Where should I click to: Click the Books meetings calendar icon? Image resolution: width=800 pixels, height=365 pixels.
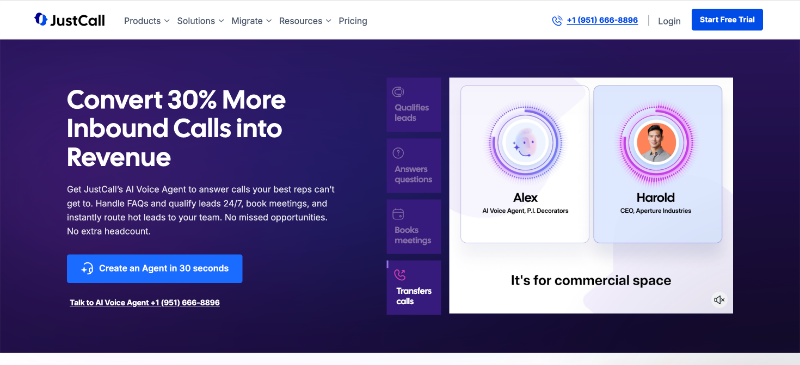[x=398, y=214]
